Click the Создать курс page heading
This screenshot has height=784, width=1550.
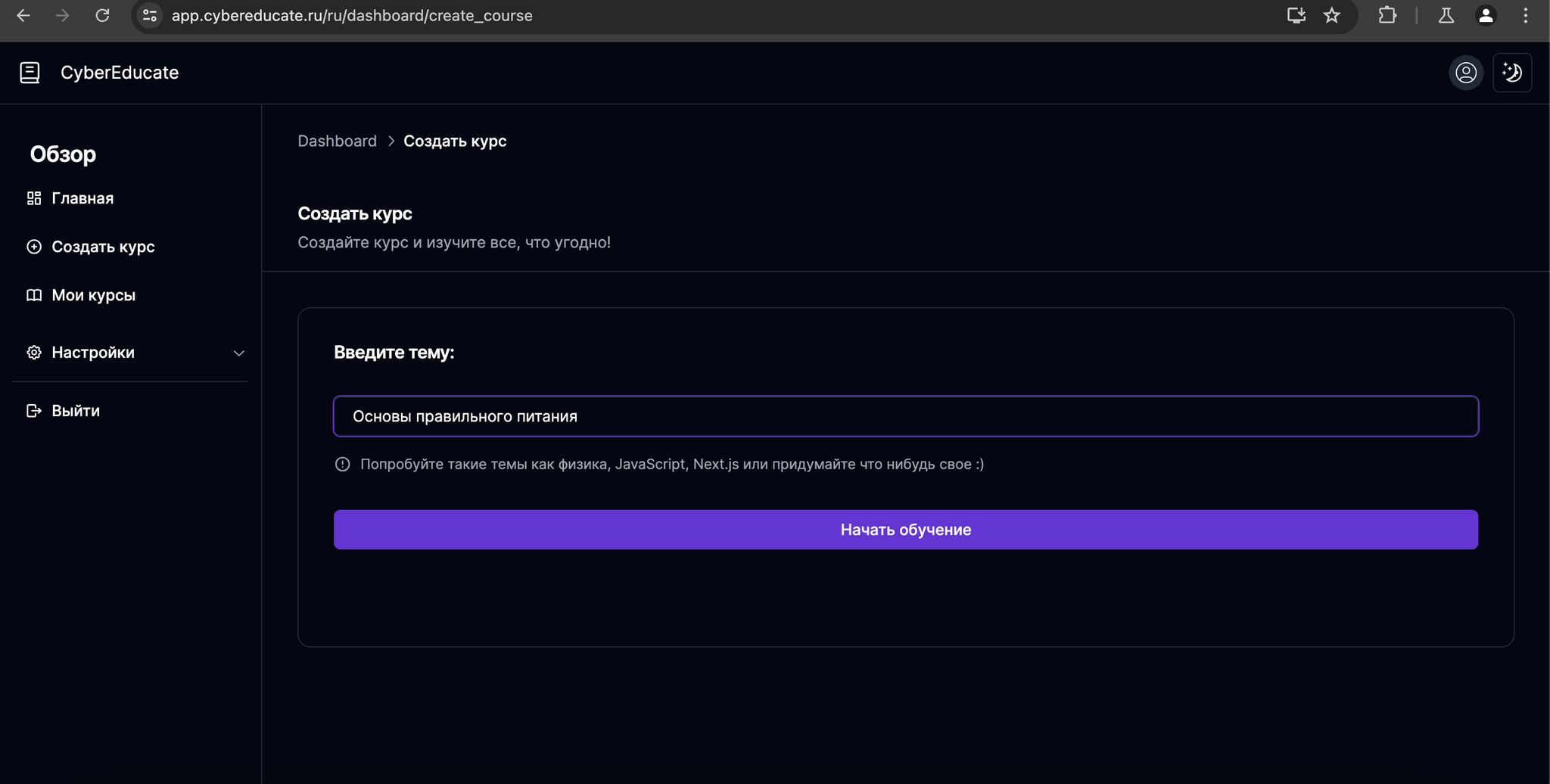click(x=355, y=213)
